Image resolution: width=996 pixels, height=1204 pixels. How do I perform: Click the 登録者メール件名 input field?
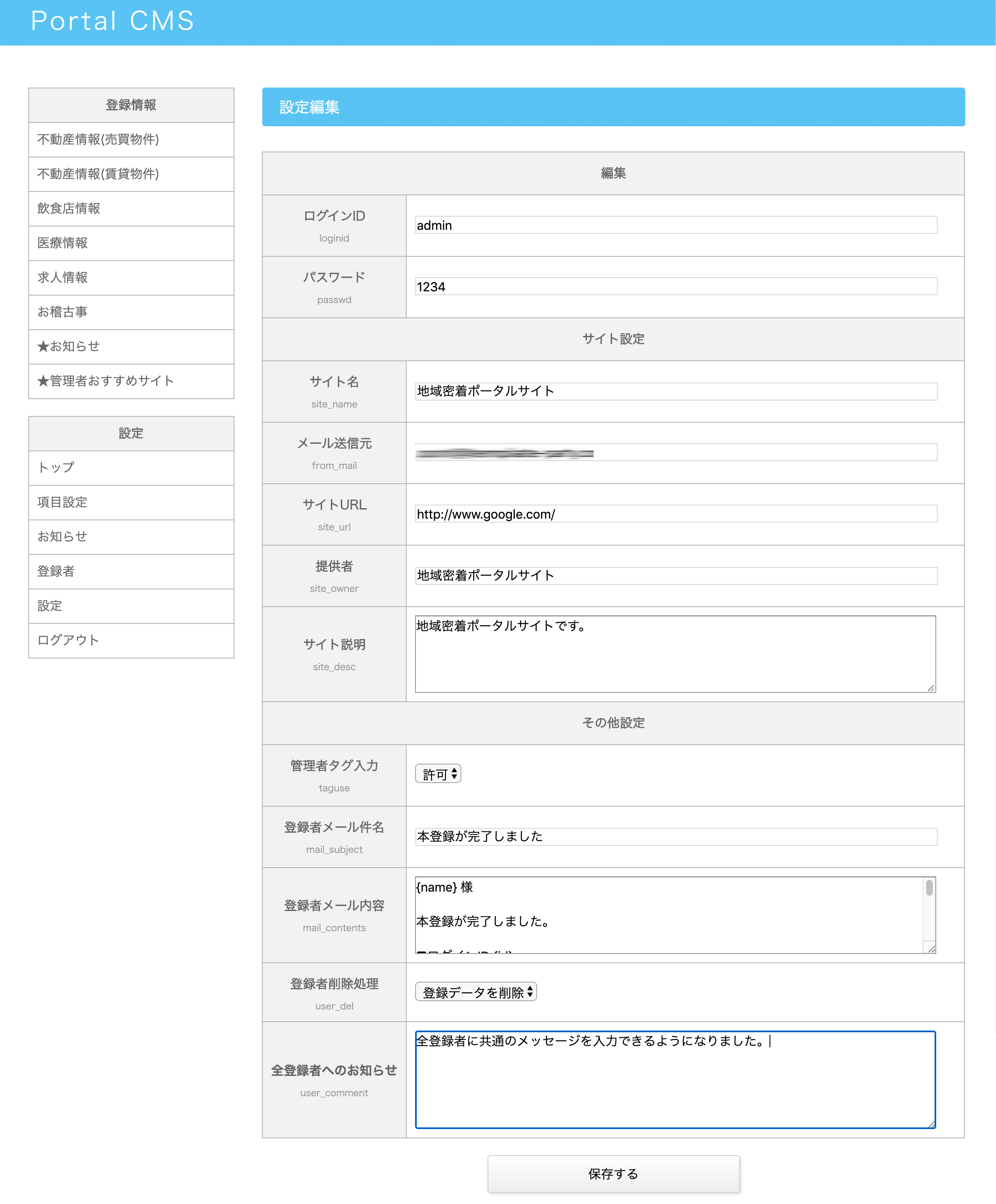676,836
